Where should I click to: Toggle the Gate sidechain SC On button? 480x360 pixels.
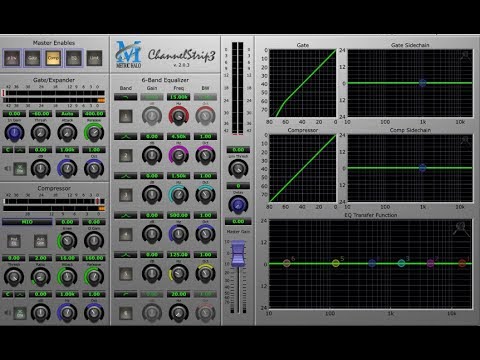coord(20,169)
